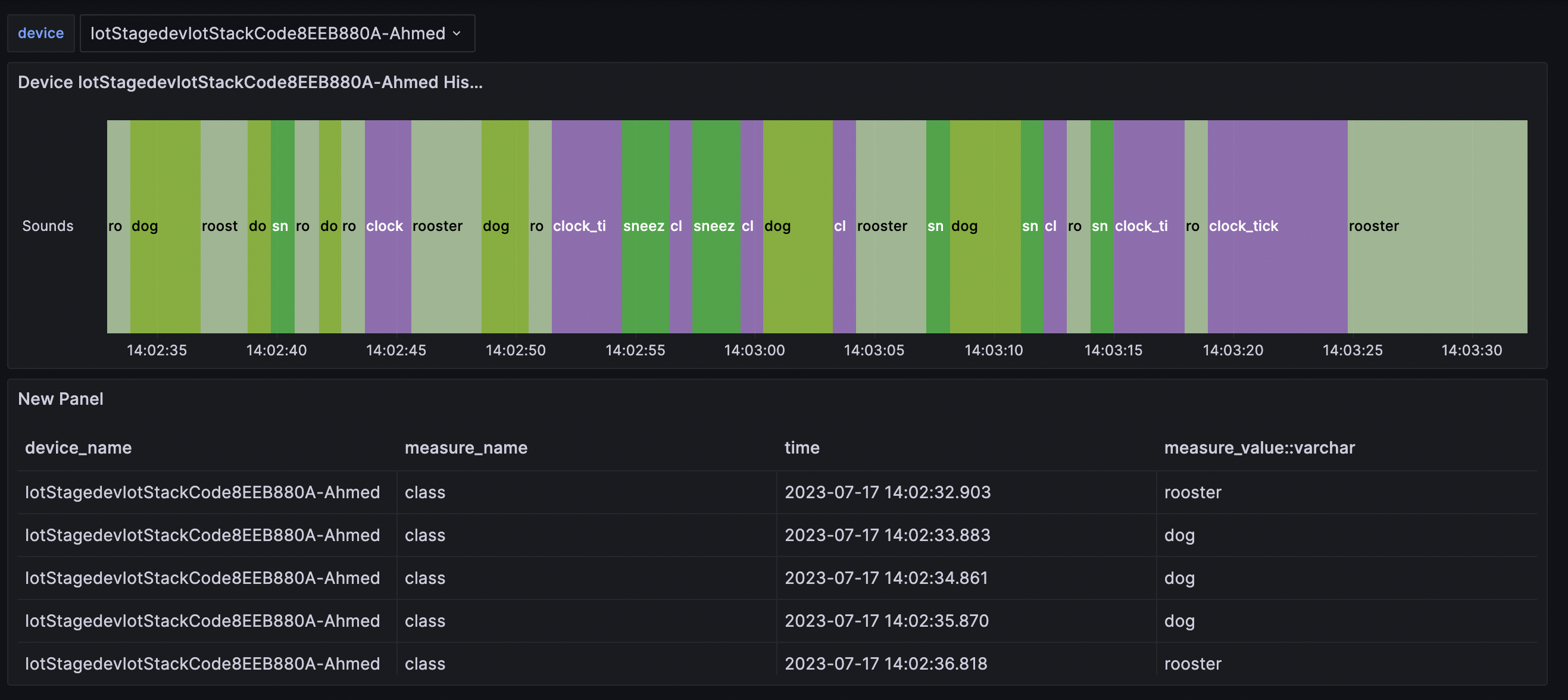Sort by measure_value::varchar column header

click(1259, 448)
